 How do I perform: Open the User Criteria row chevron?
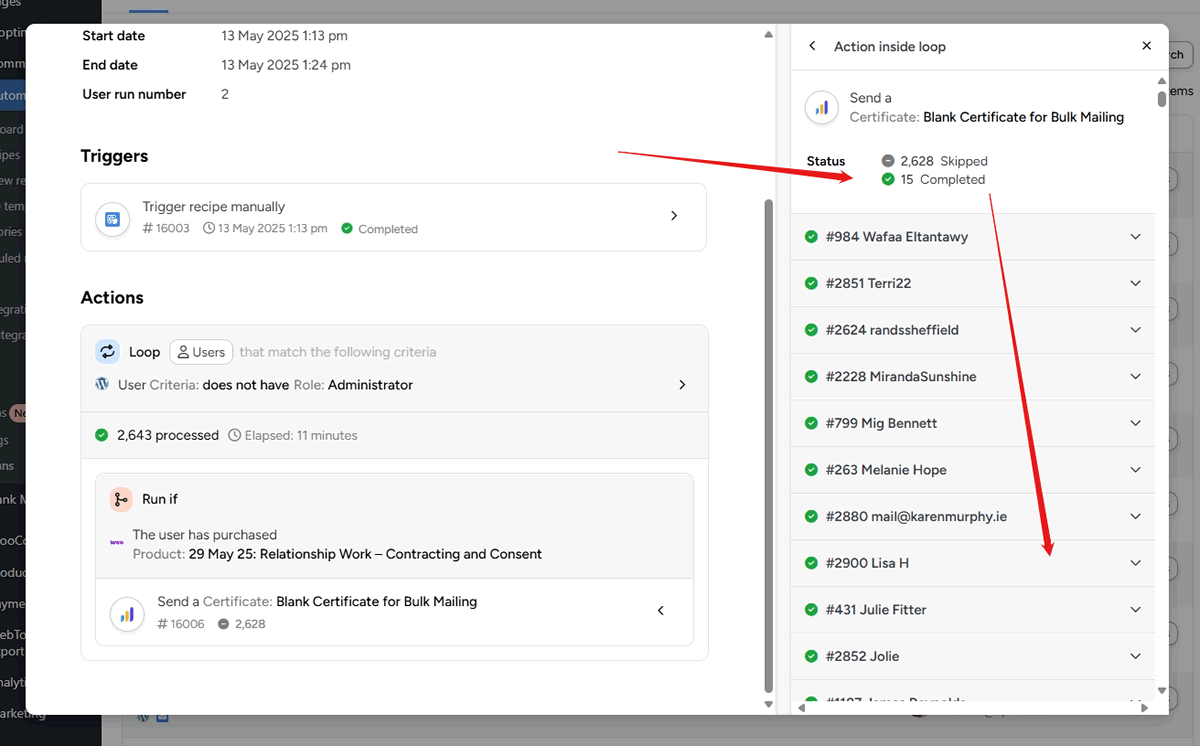pos(682,385)
